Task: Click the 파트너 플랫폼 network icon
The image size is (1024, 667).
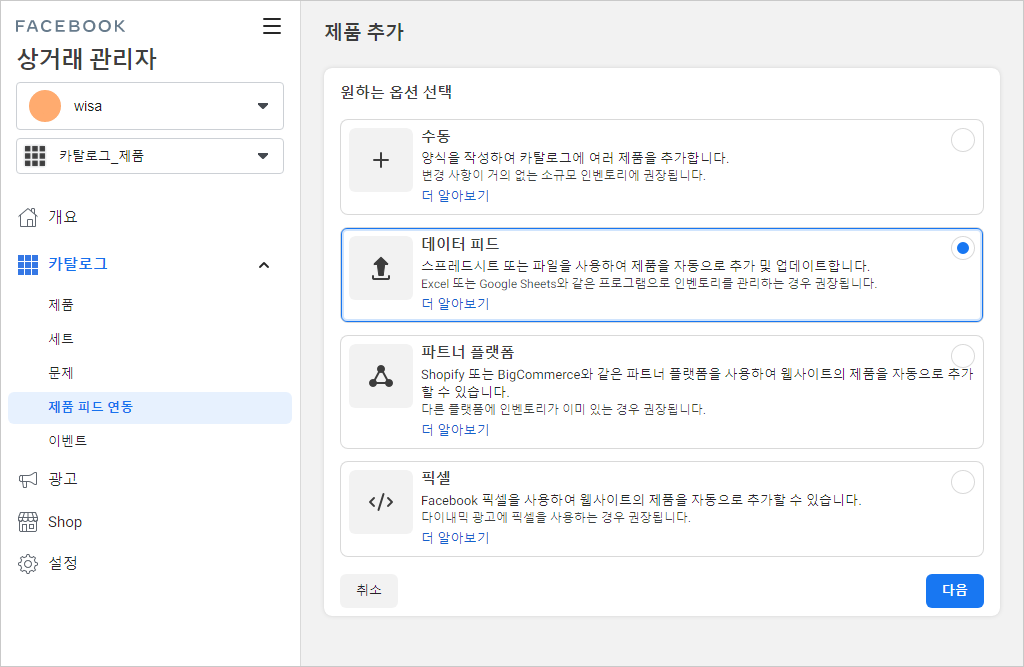Action: (381, 376)
